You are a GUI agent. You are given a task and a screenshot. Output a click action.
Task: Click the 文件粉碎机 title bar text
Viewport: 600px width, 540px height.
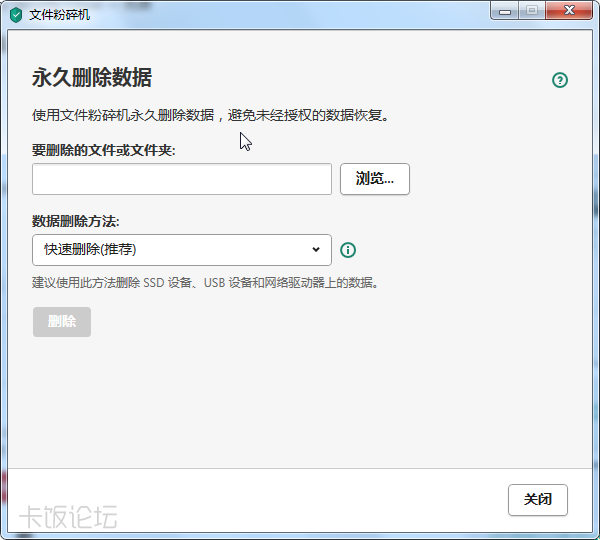60,15
